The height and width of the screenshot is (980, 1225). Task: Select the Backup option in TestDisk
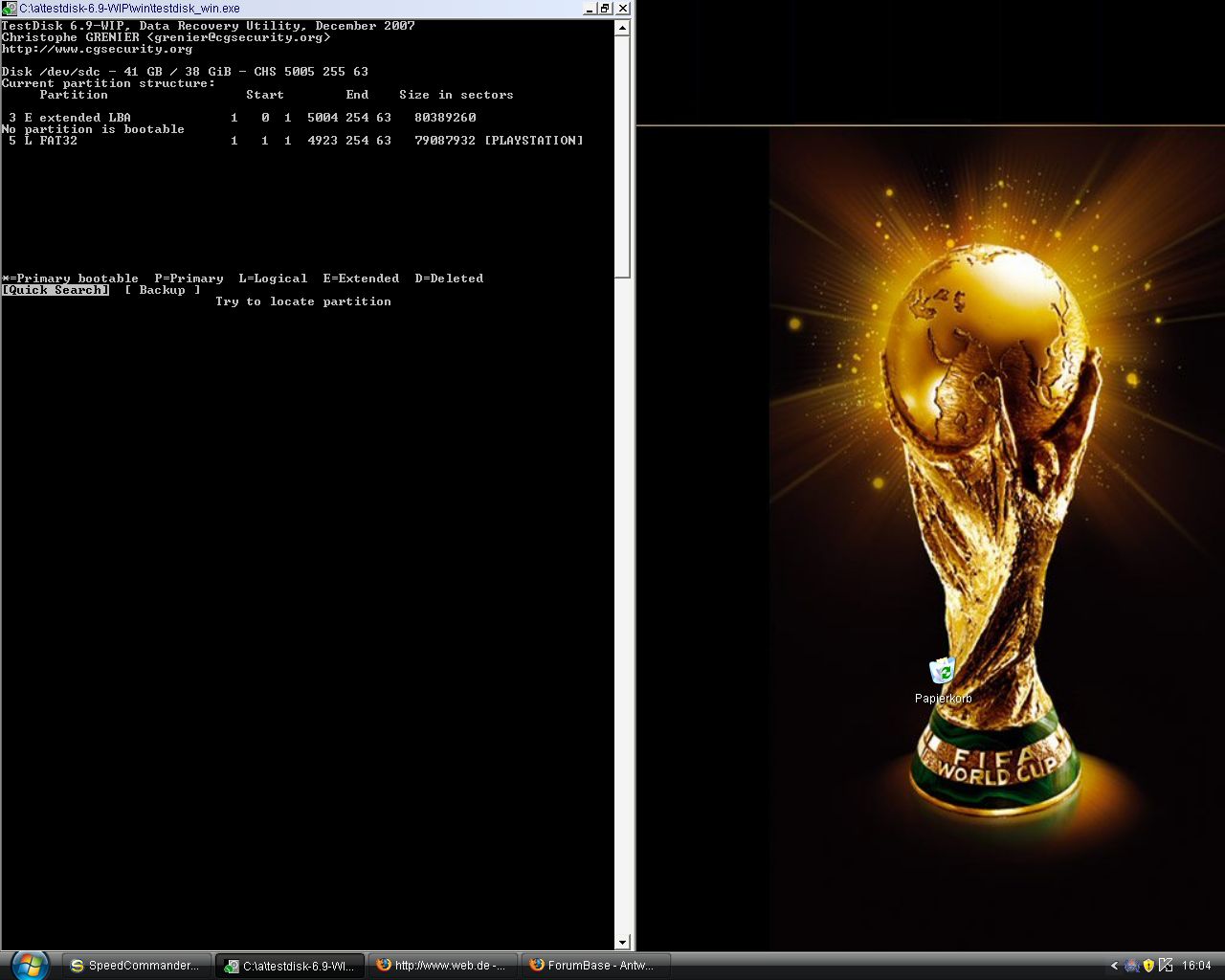pyautogui.click(x=163, y=290)
